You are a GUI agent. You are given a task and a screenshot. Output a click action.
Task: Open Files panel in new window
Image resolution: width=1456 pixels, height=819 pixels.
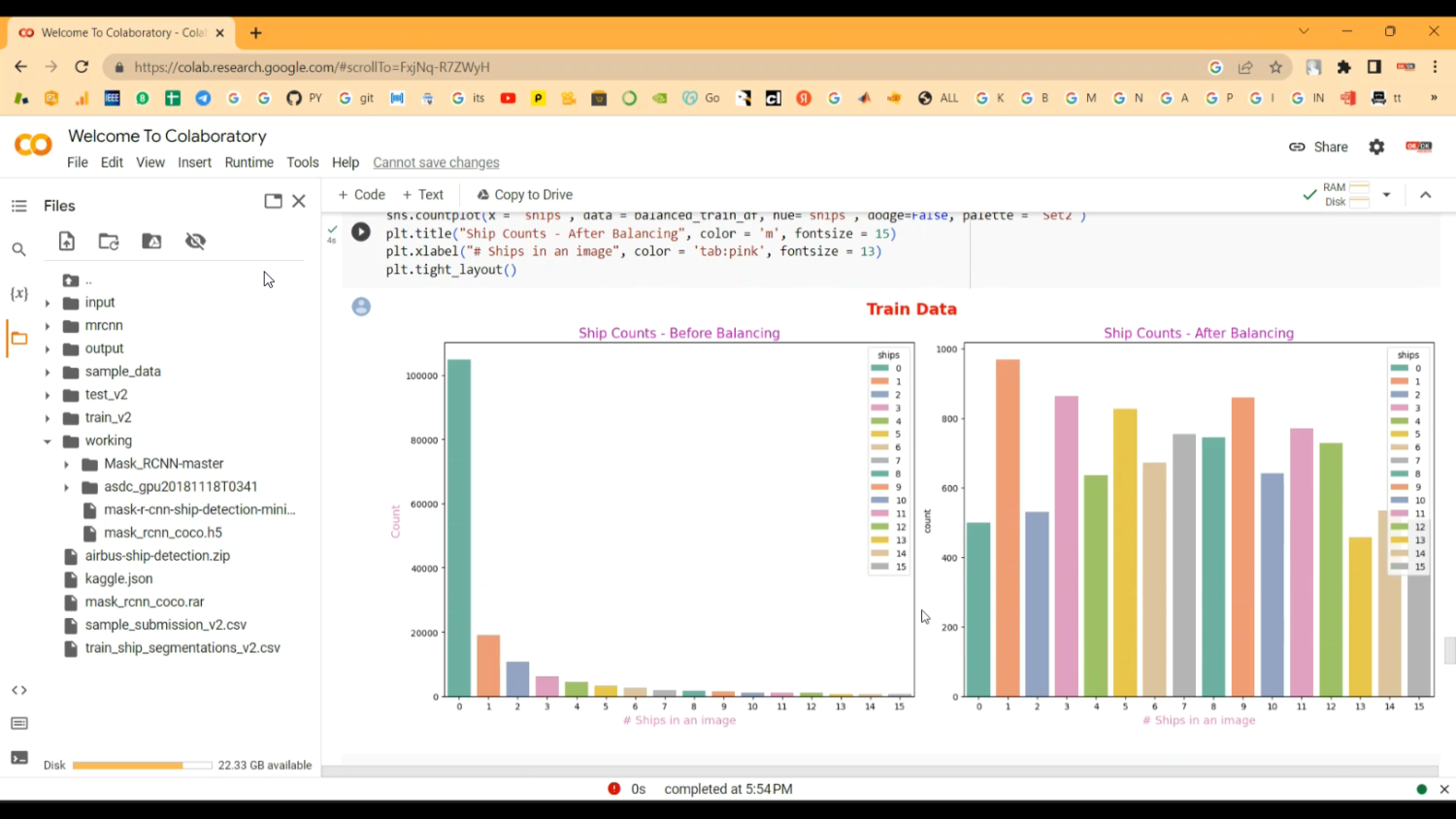click(273, 201)
